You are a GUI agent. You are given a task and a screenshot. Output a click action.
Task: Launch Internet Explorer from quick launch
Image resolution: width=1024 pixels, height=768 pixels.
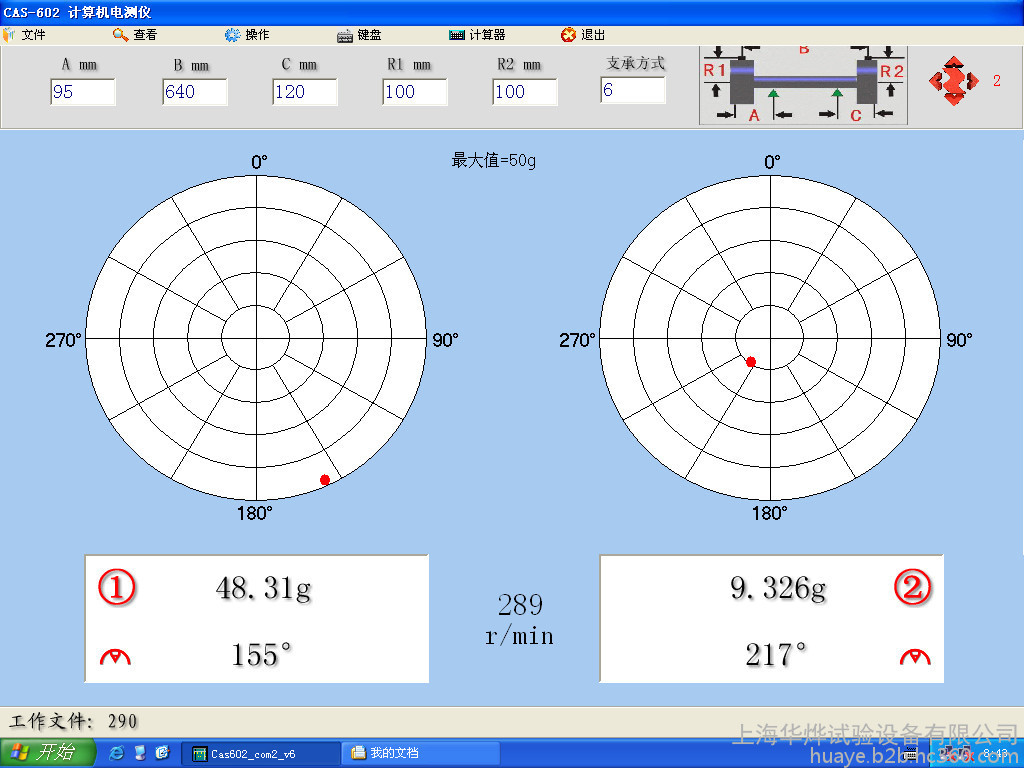(x=117, y=753)
